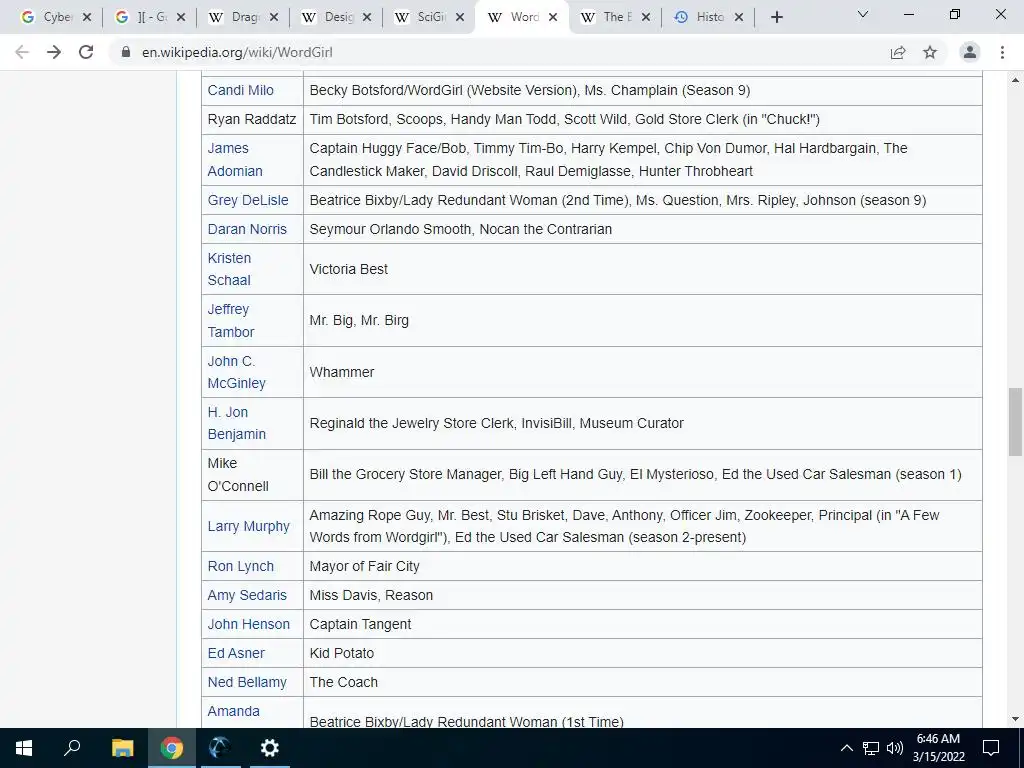The image size is (1024, 768).
Task: Click 'Ryan Raddatz' name cell
Action: (x=252, y=120)
